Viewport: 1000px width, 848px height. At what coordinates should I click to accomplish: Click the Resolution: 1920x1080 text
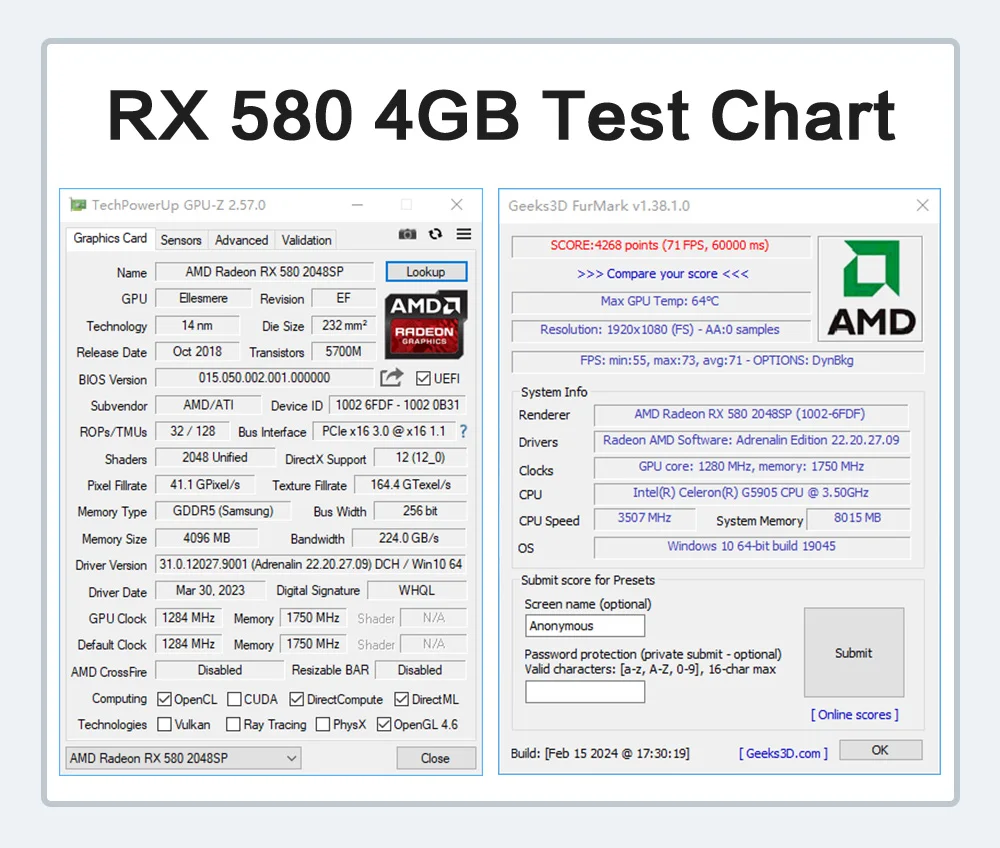[x=659, y=330]
